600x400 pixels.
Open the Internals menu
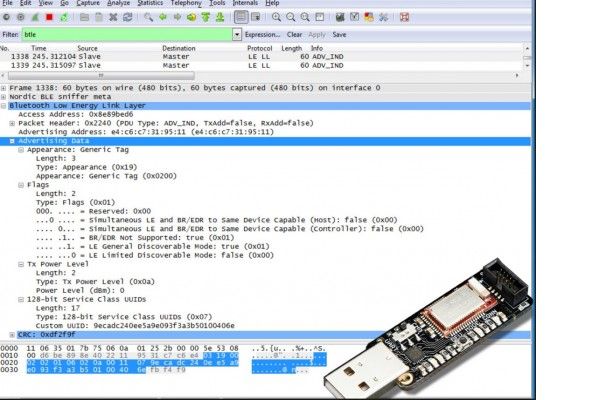[245, 3]
